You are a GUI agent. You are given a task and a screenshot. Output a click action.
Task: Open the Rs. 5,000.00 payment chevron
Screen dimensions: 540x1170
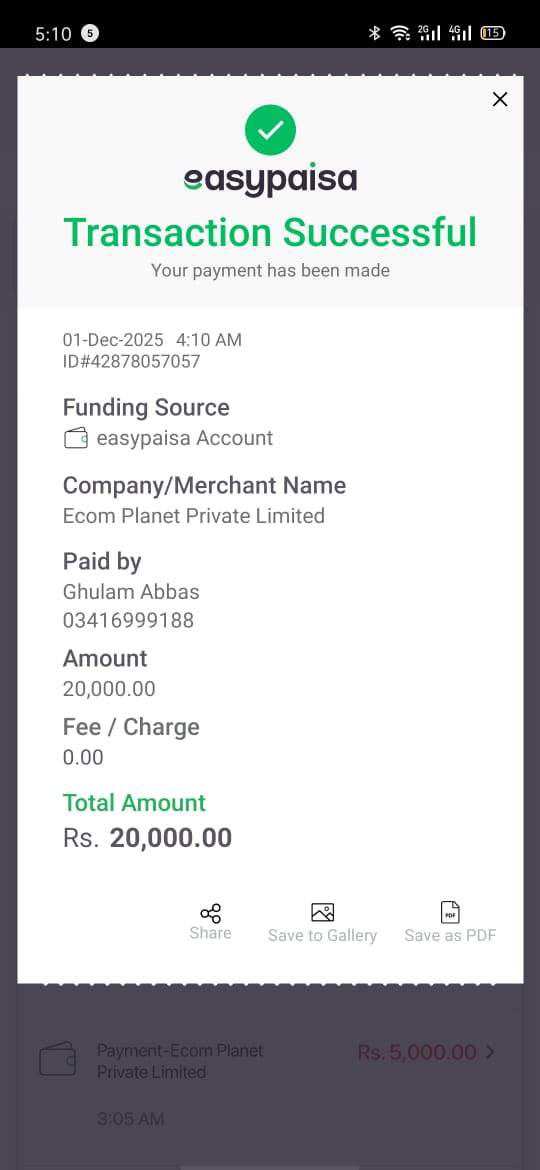point(491,1052)
